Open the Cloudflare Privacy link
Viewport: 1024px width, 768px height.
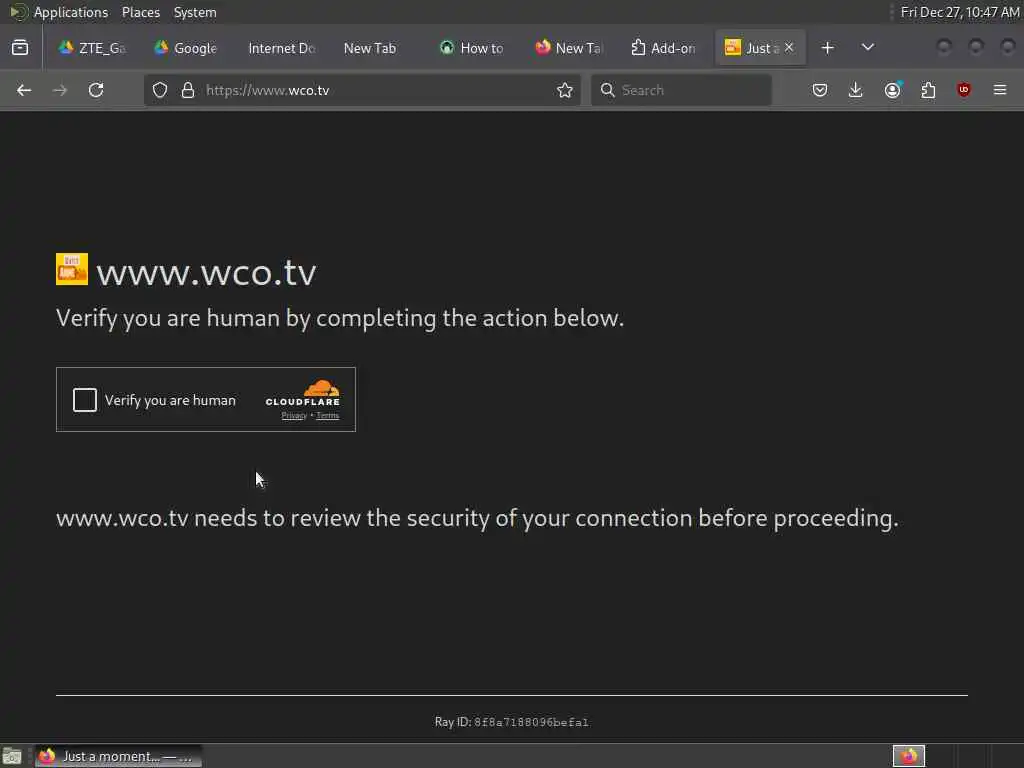point(294,415)
